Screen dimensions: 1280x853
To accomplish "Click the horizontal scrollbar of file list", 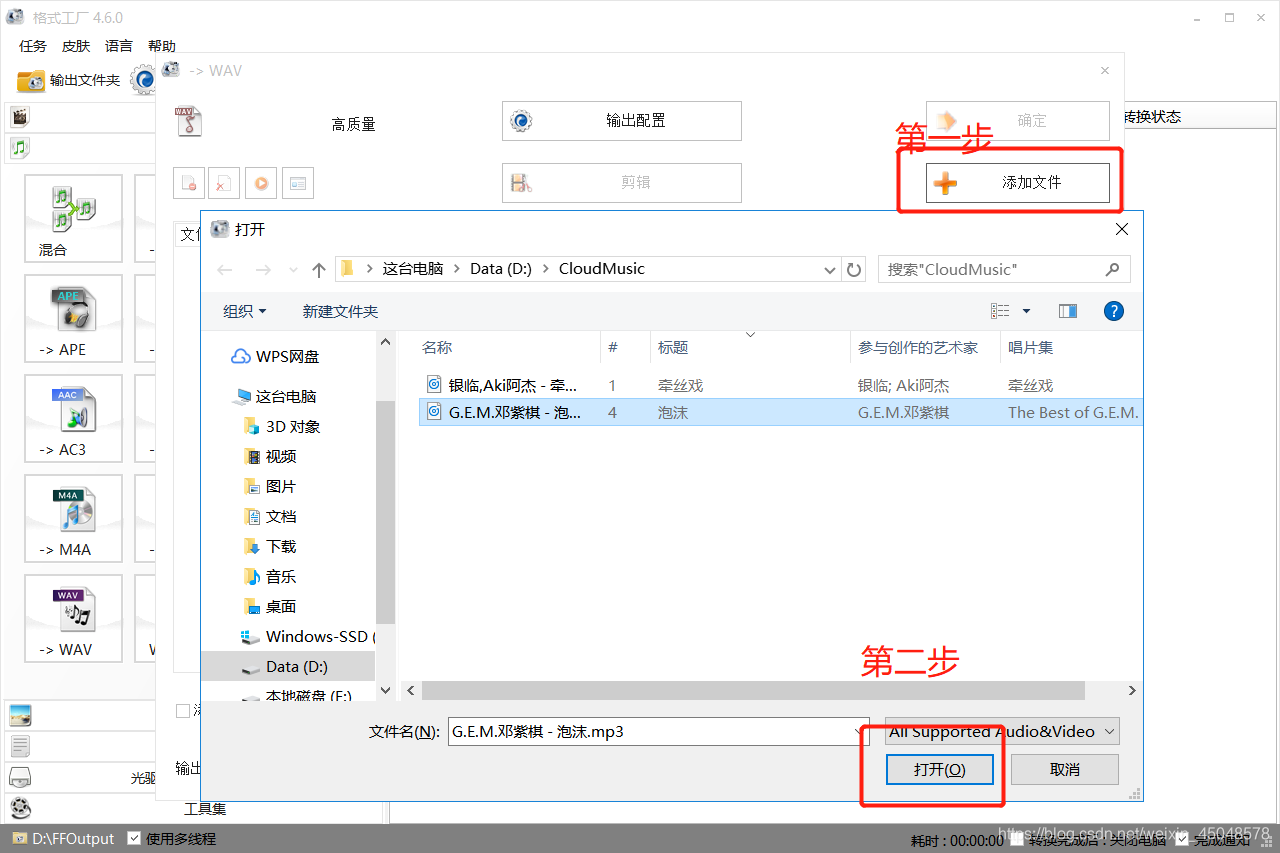I will [753, 691].
